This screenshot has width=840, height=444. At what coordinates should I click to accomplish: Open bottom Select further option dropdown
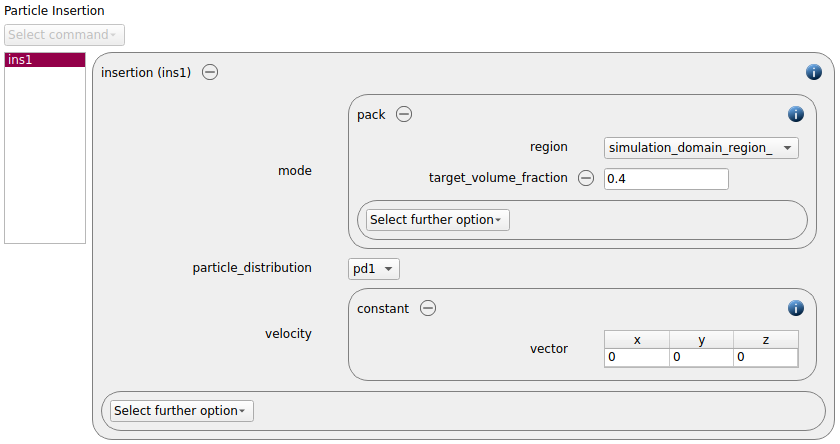182,411
